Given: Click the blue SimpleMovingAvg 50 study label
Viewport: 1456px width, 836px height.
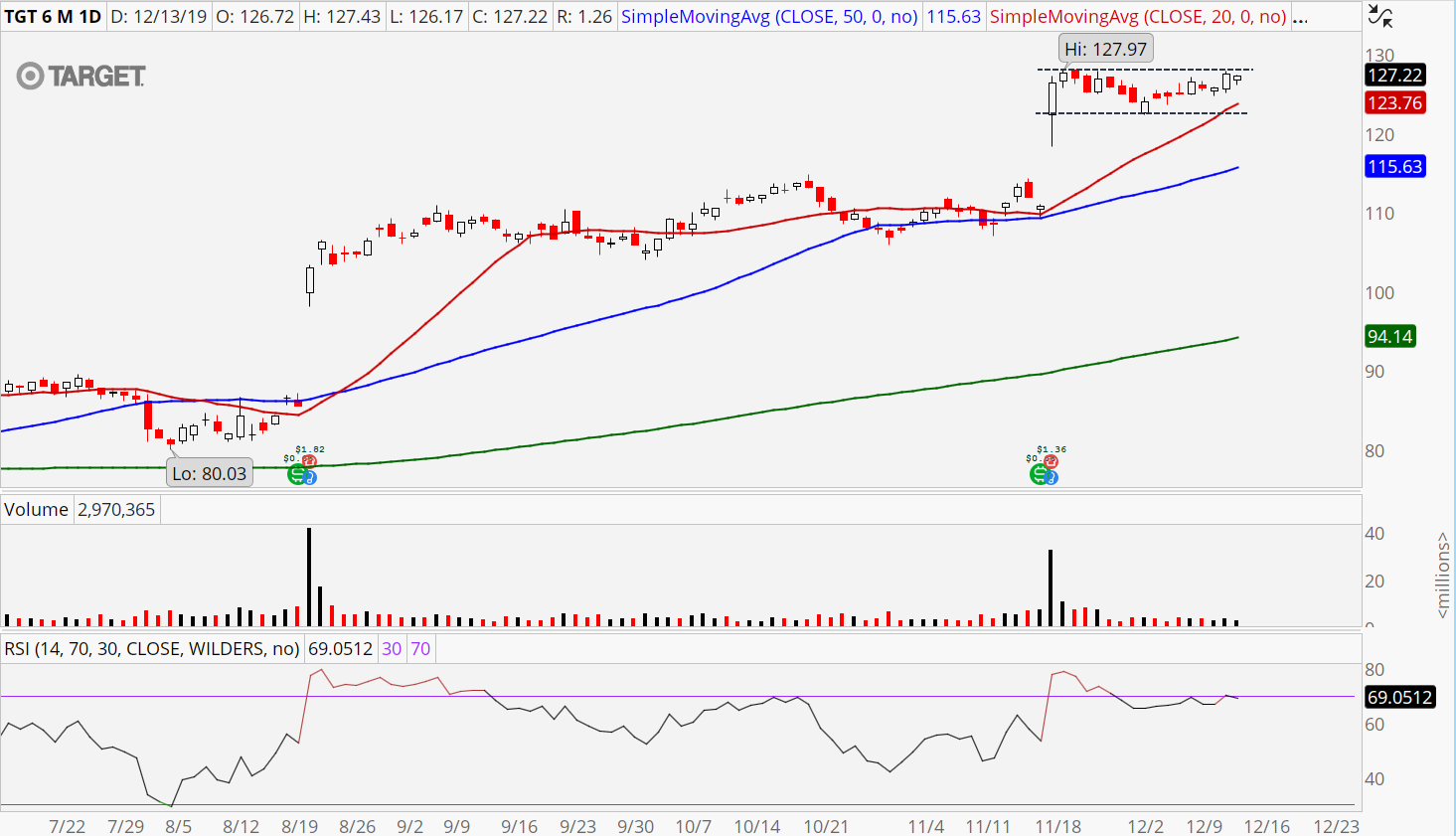Looking at the screenshot, I should pos(769,17).
